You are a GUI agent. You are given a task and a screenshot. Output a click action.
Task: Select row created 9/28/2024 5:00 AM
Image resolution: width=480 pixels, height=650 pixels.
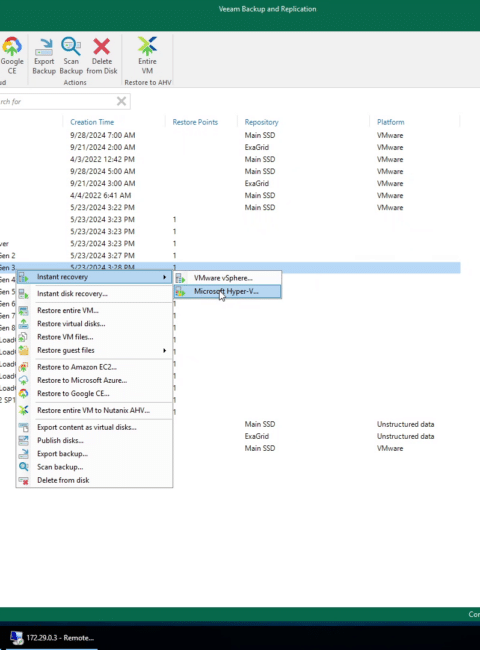pos(230,171)
